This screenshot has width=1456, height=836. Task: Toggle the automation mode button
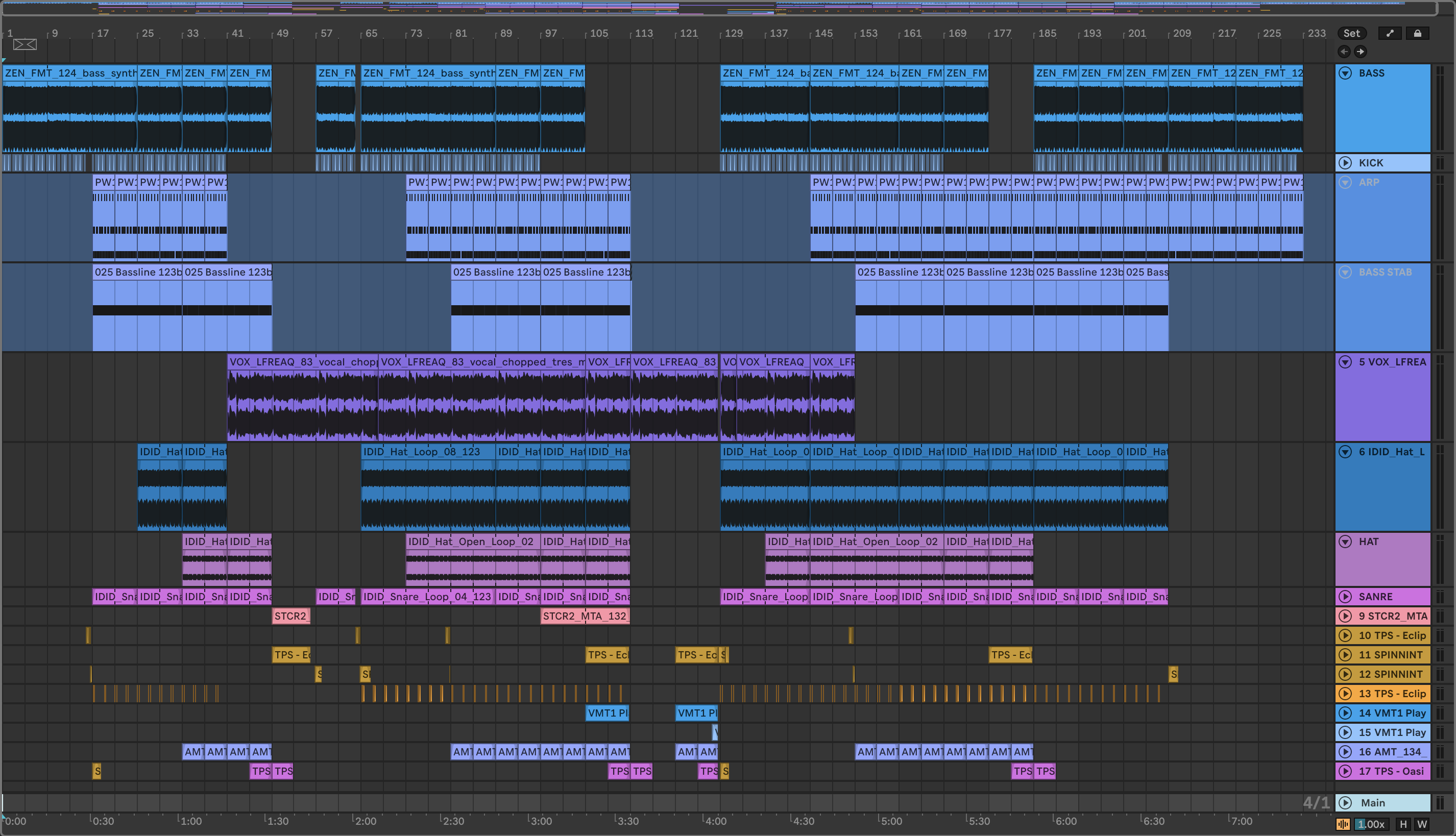(1389, 33)
